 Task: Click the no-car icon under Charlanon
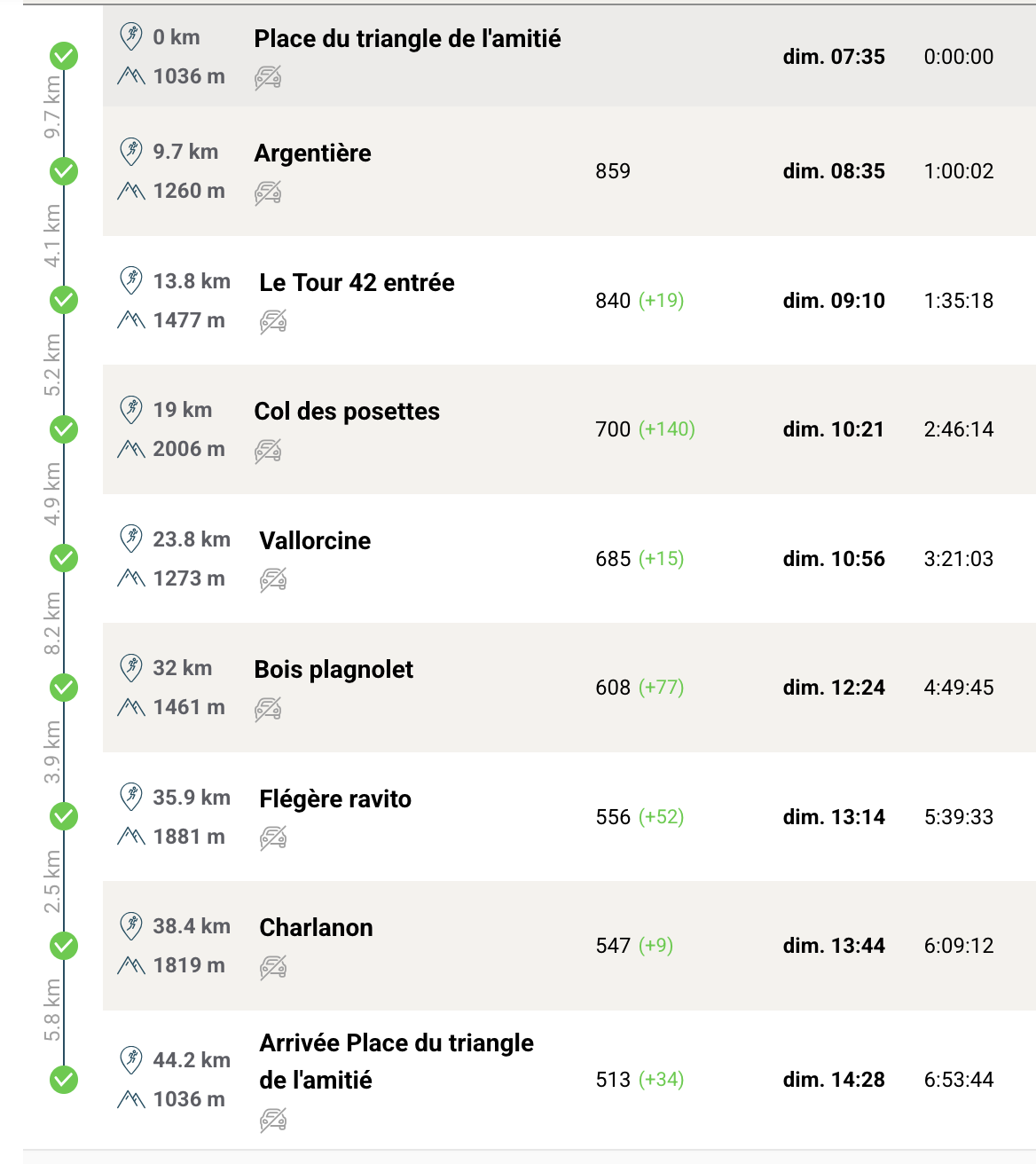tap(273, 967)
